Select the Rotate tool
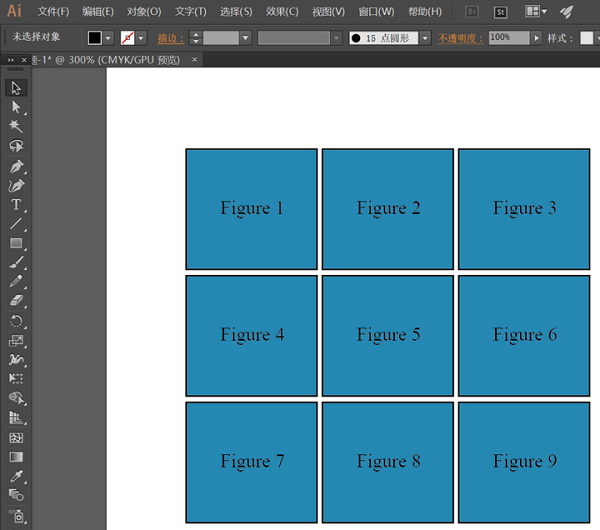The width and height of the screenshot is (600, 530). [16, 321]
